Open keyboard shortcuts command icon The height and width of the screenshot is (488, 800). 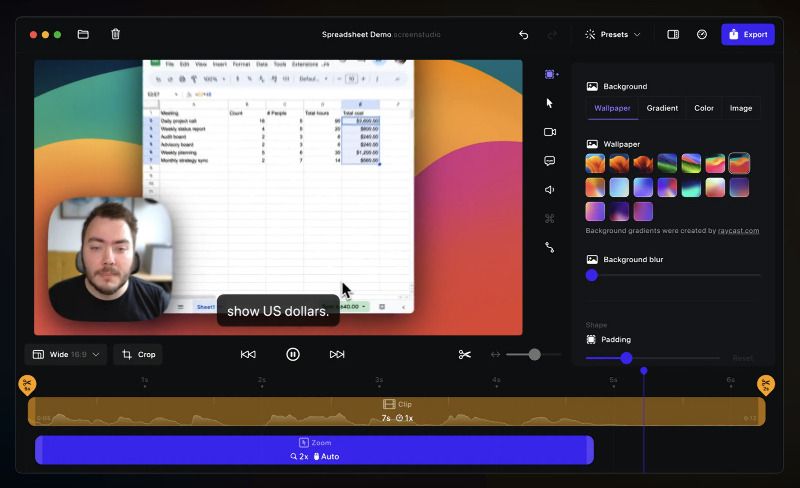549,218
